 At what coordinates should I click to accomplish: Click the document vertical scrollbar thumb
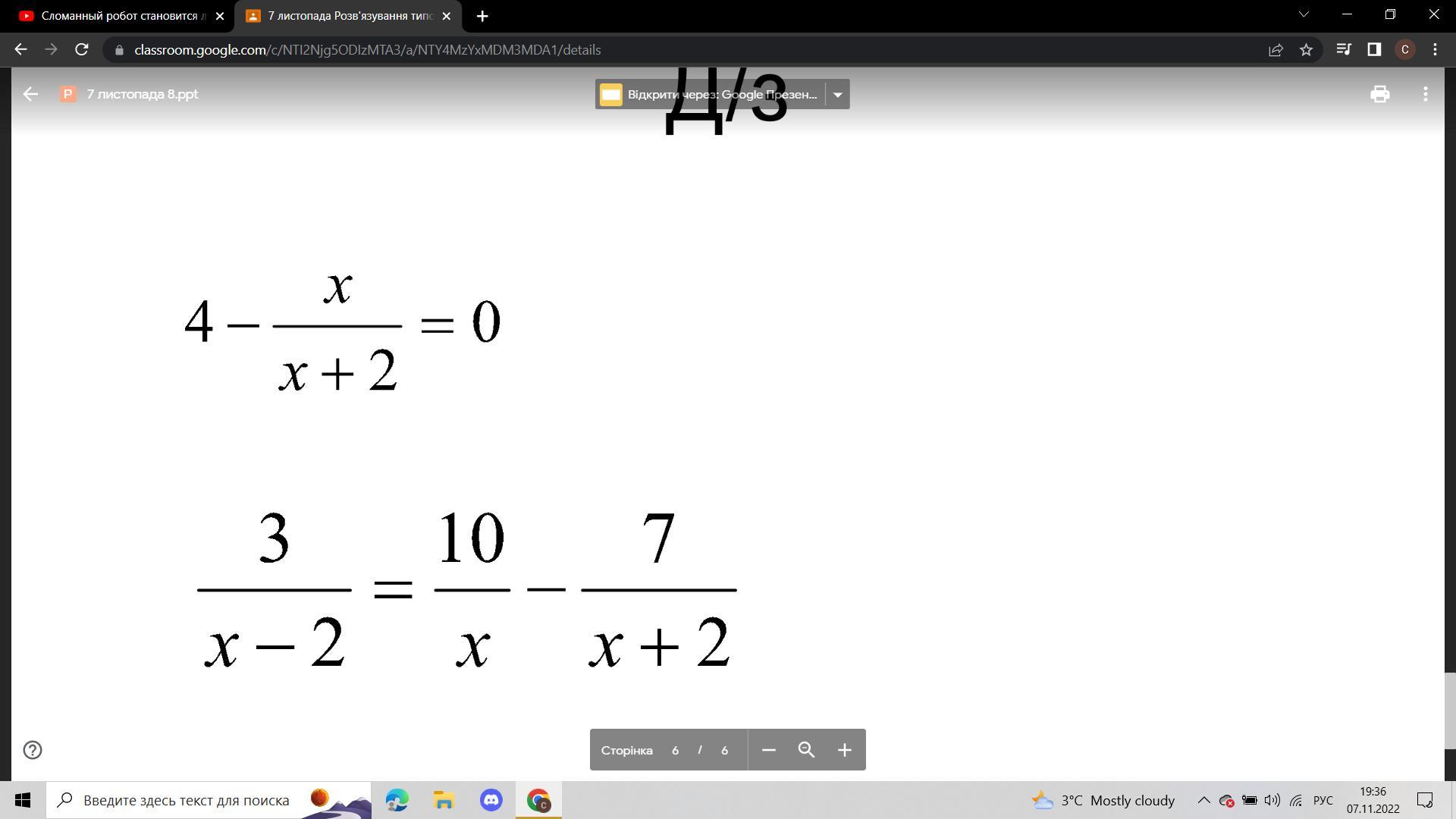[x=1450, y=711]
